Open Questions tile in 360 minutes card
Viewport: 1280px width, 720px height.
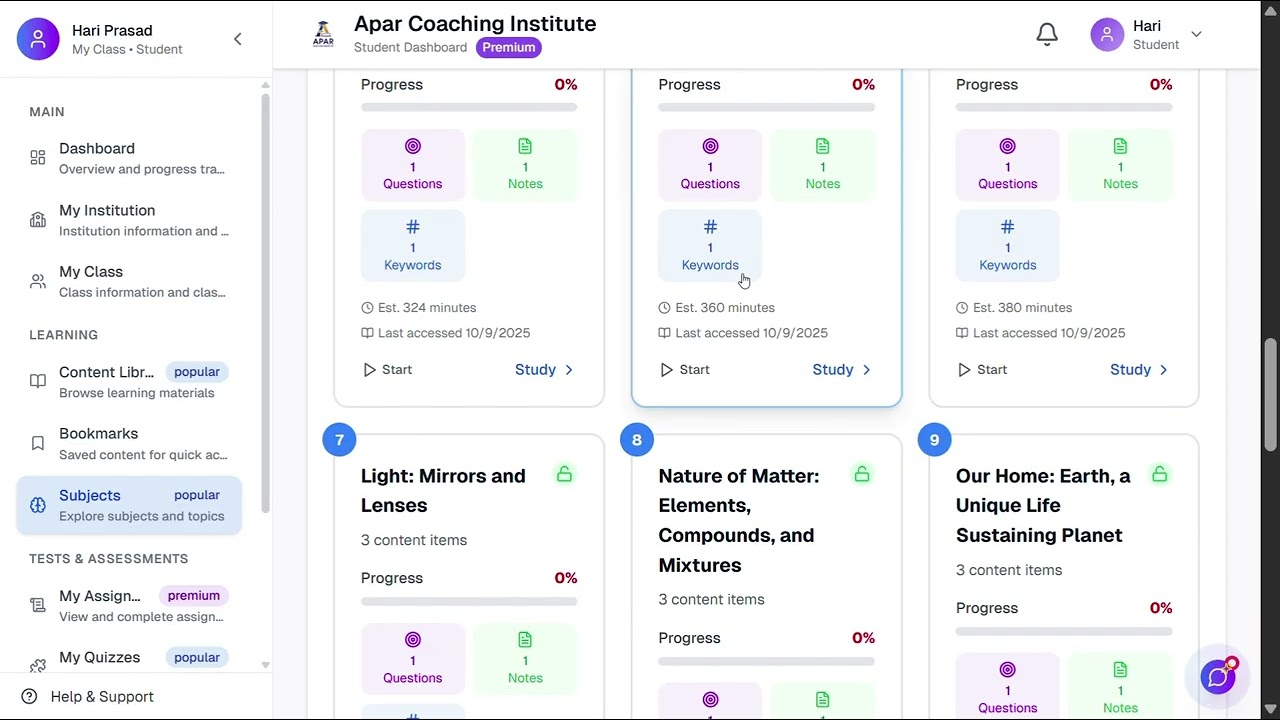710,165
